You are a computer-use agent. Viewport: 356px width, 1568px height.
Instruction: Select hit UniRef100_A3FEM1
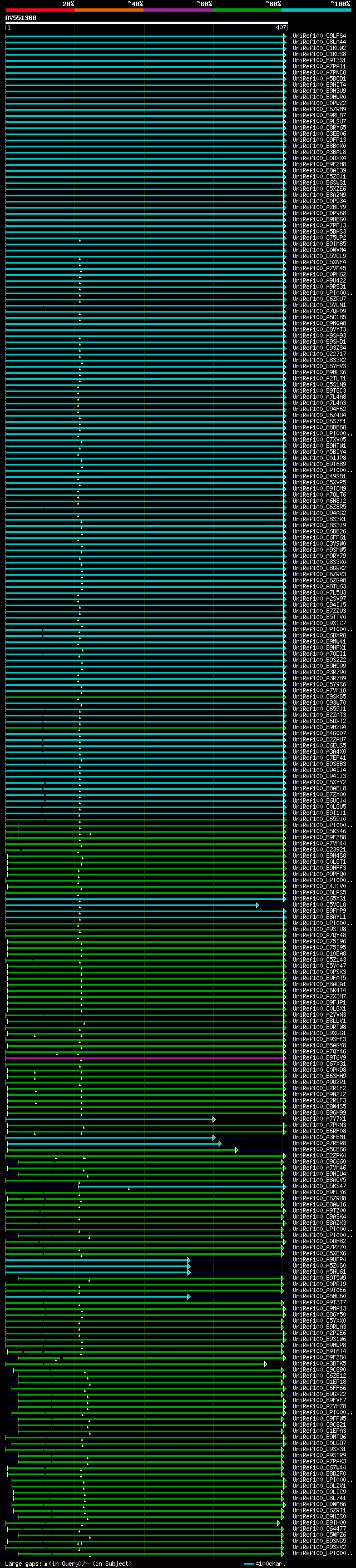(x=319, y=1137)
